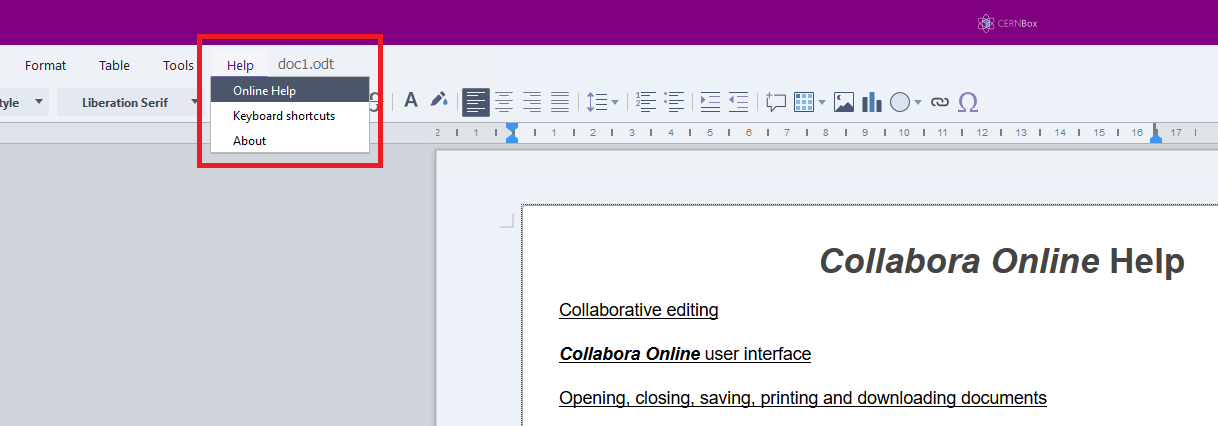Image resolution: width=1218 pixels, height=426 pixels.
Task: Expand the shapes dropdown arrow
Action: pos(917,102)
